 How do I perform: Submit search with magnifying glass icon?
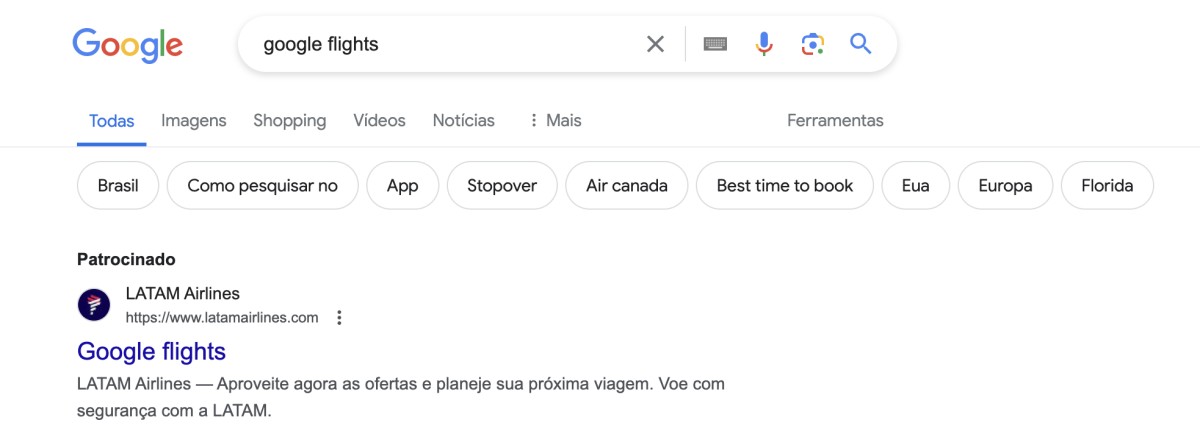point(860,44)
